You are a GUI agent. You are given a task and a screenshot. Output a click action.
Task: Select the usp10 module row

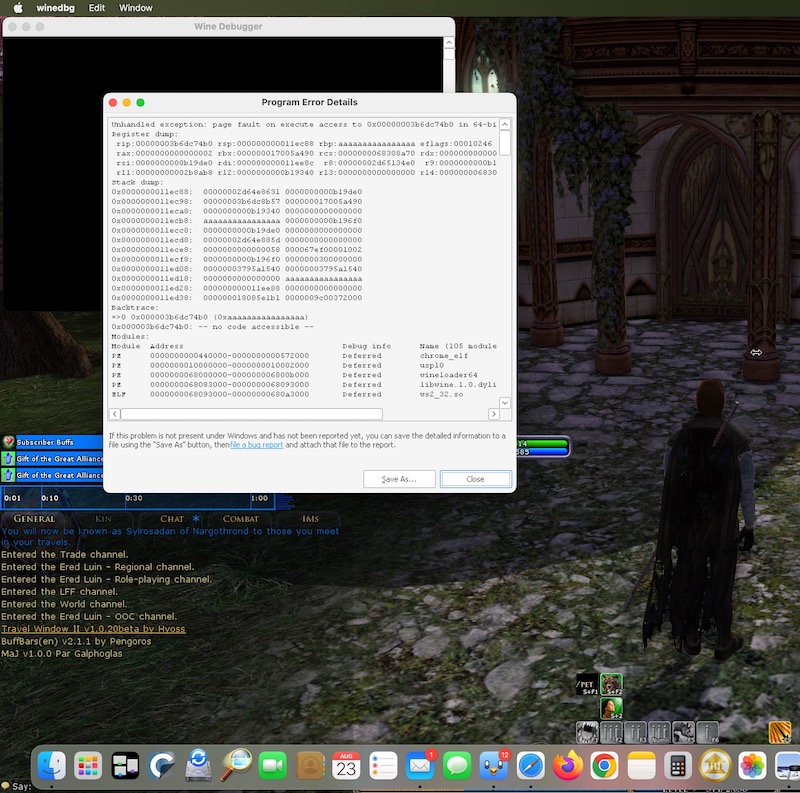(304, 365)
